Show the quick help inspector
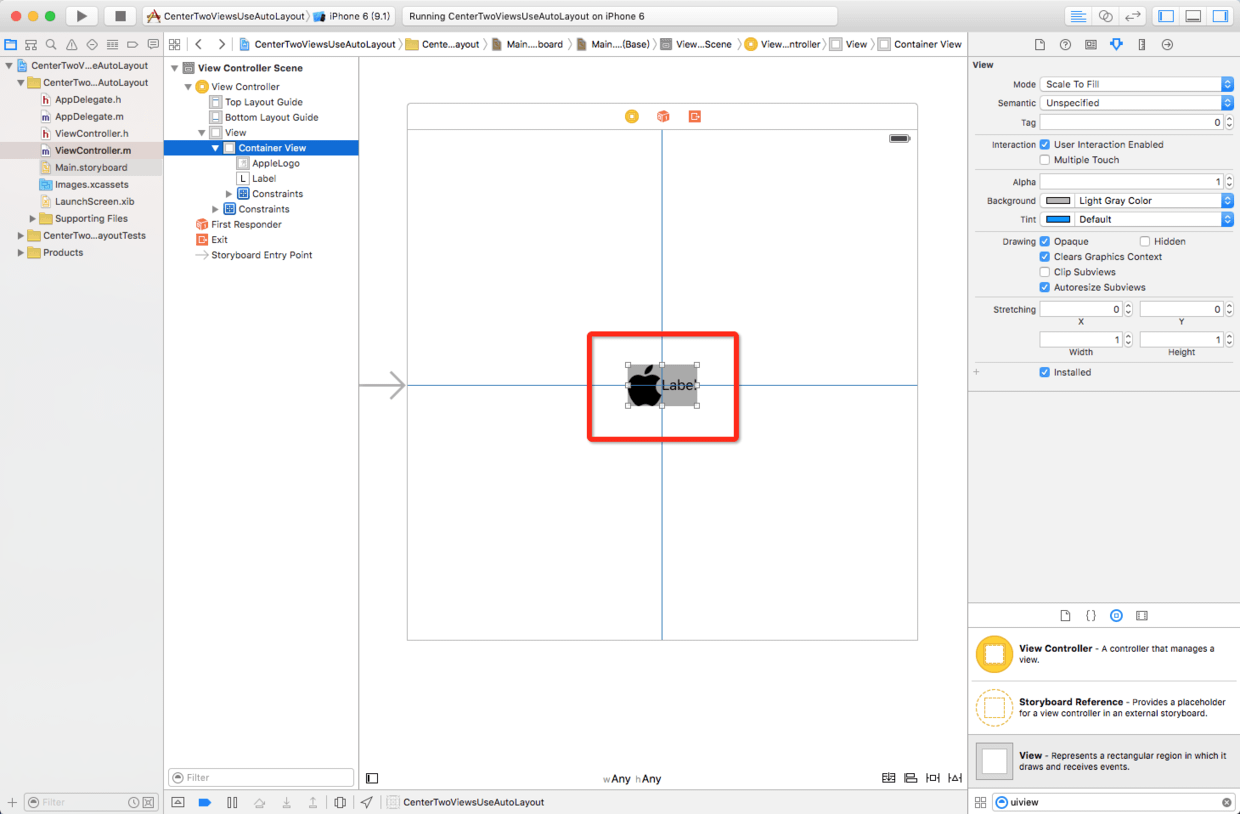 pyautogui.click(x=1065, y=45)
